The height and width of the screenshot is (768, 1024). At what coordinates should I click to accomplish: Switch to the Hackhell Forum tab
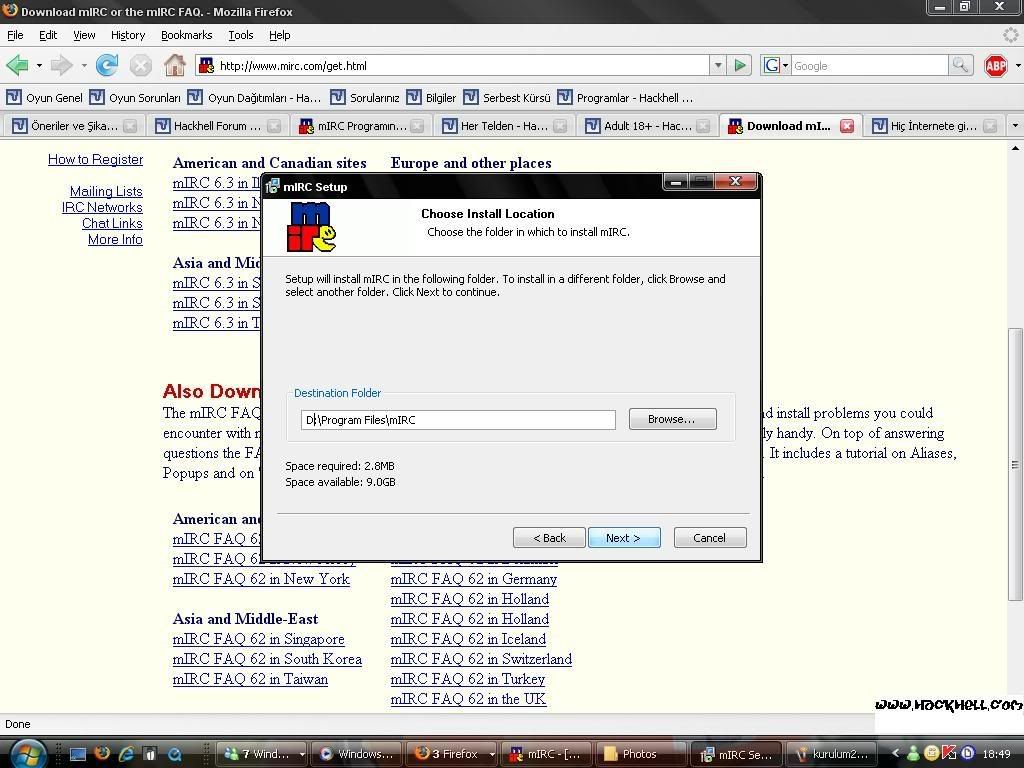tap(217, 126)
